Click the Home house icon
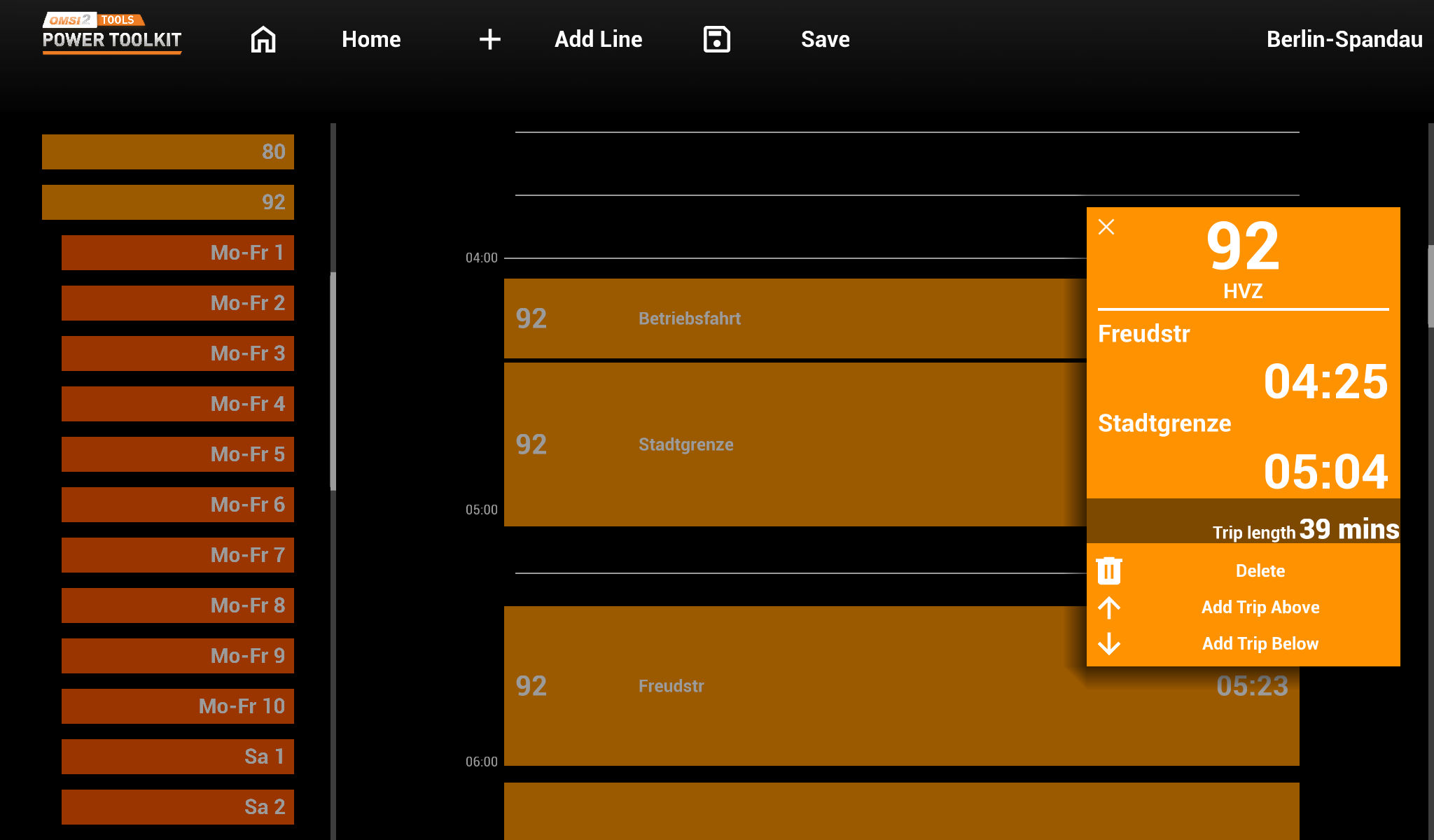 point(263,39)
